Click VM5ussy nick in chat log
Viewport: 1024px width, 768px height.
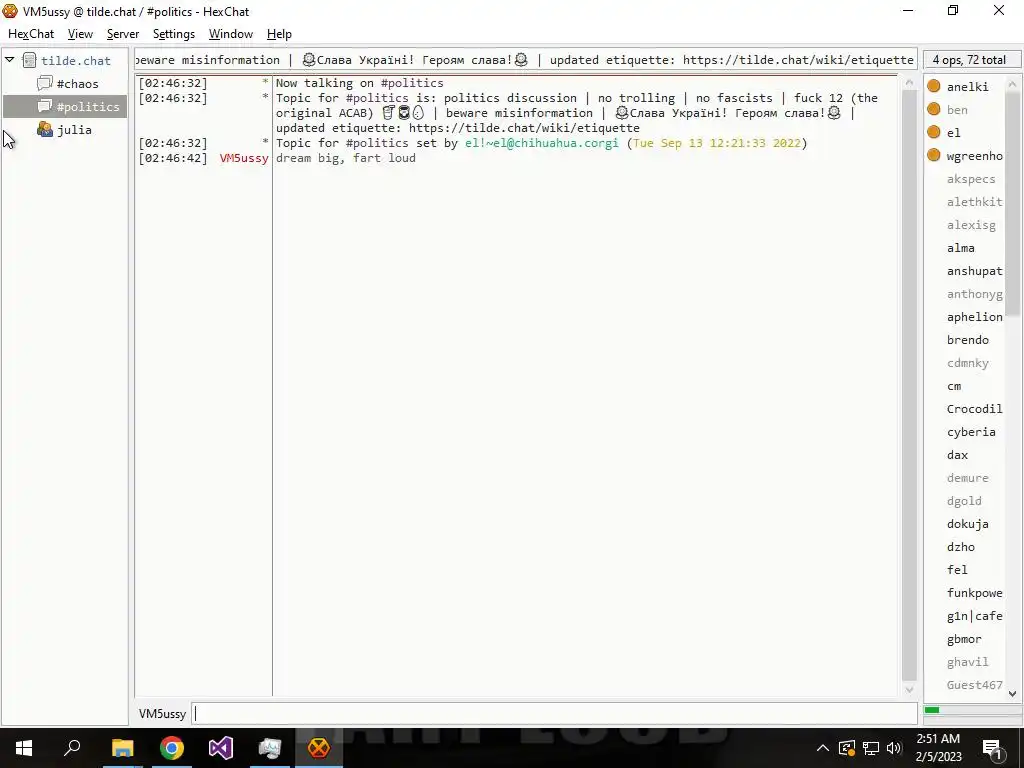click(x=244, y=158)
